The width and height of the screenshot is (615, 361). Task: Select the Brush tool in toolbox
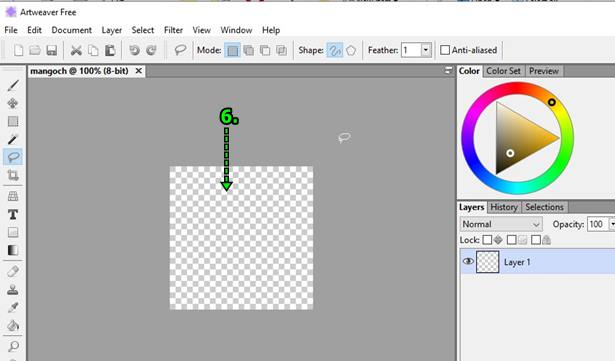[x=13, y=85]
